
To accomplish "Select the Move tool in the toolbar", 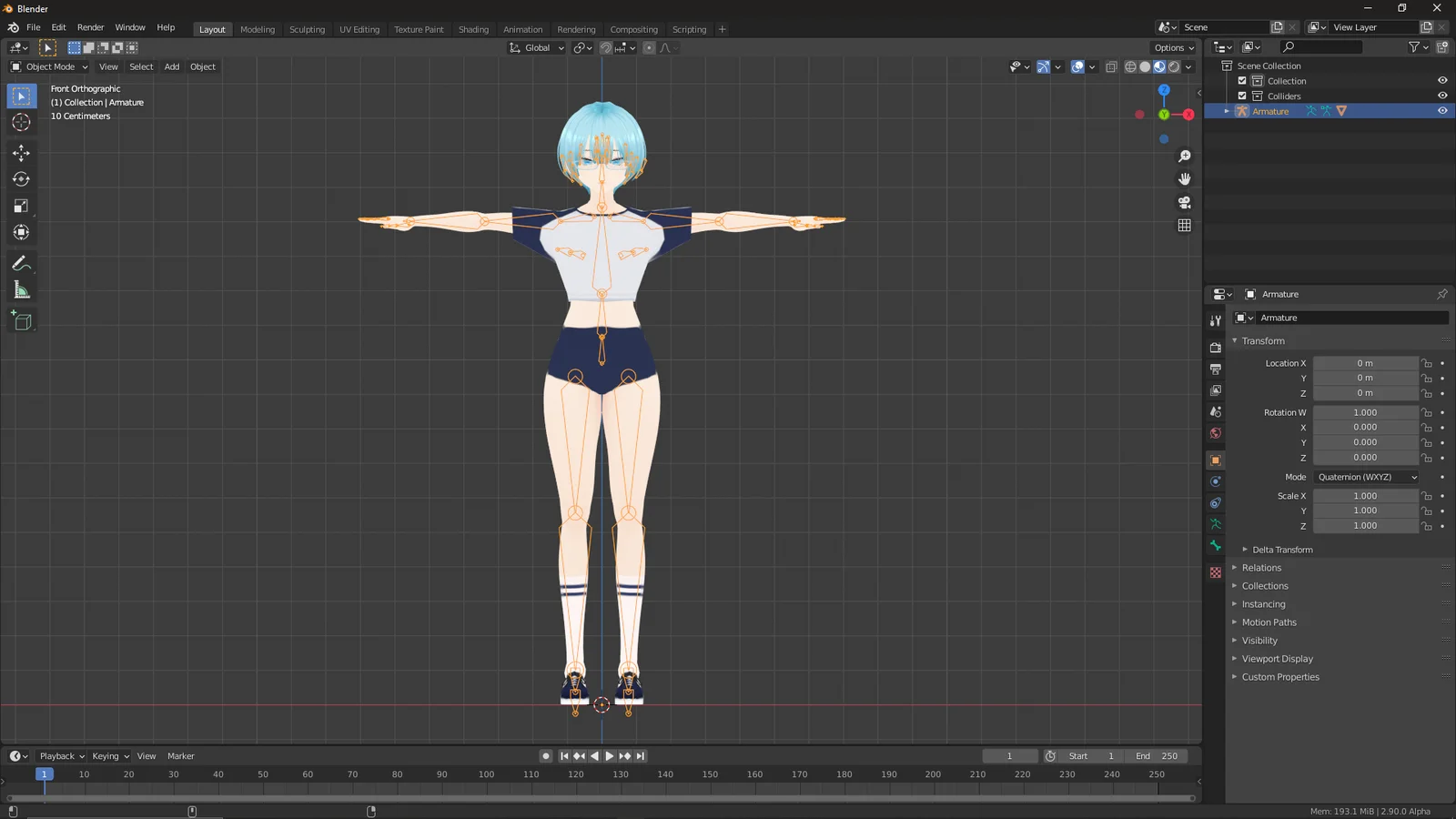I will coord(22,153).
